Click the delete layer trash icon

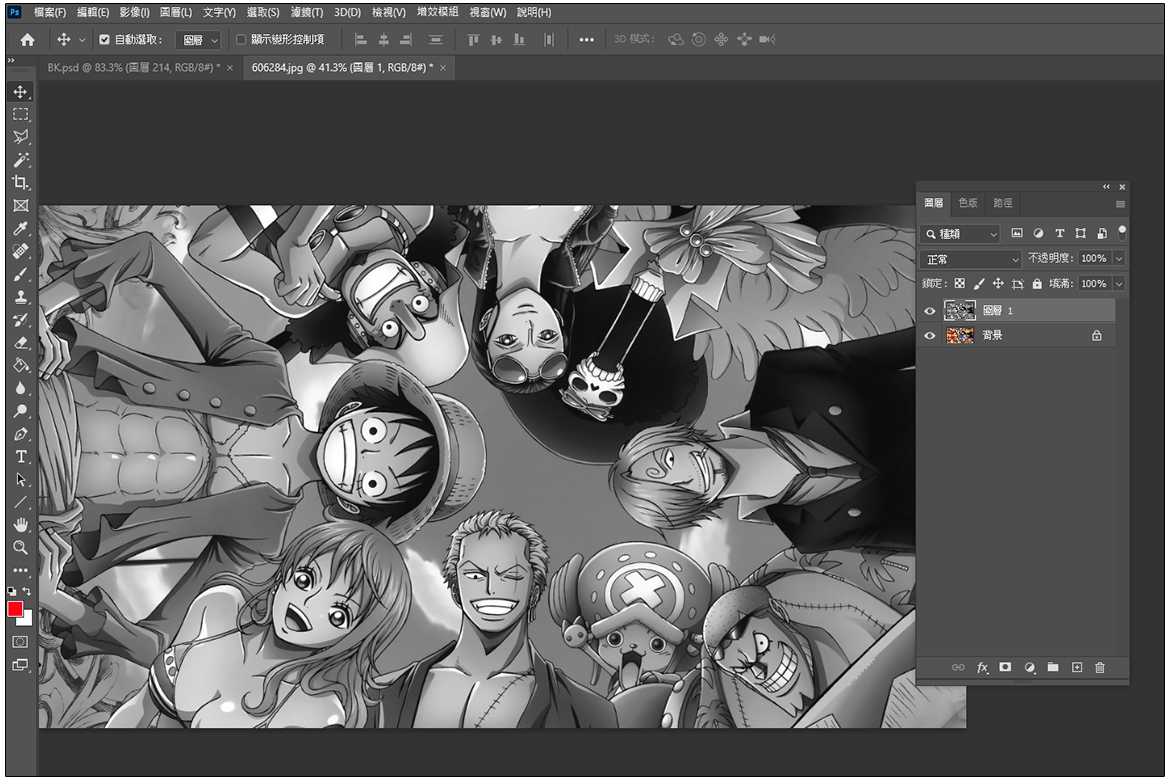1100,667
